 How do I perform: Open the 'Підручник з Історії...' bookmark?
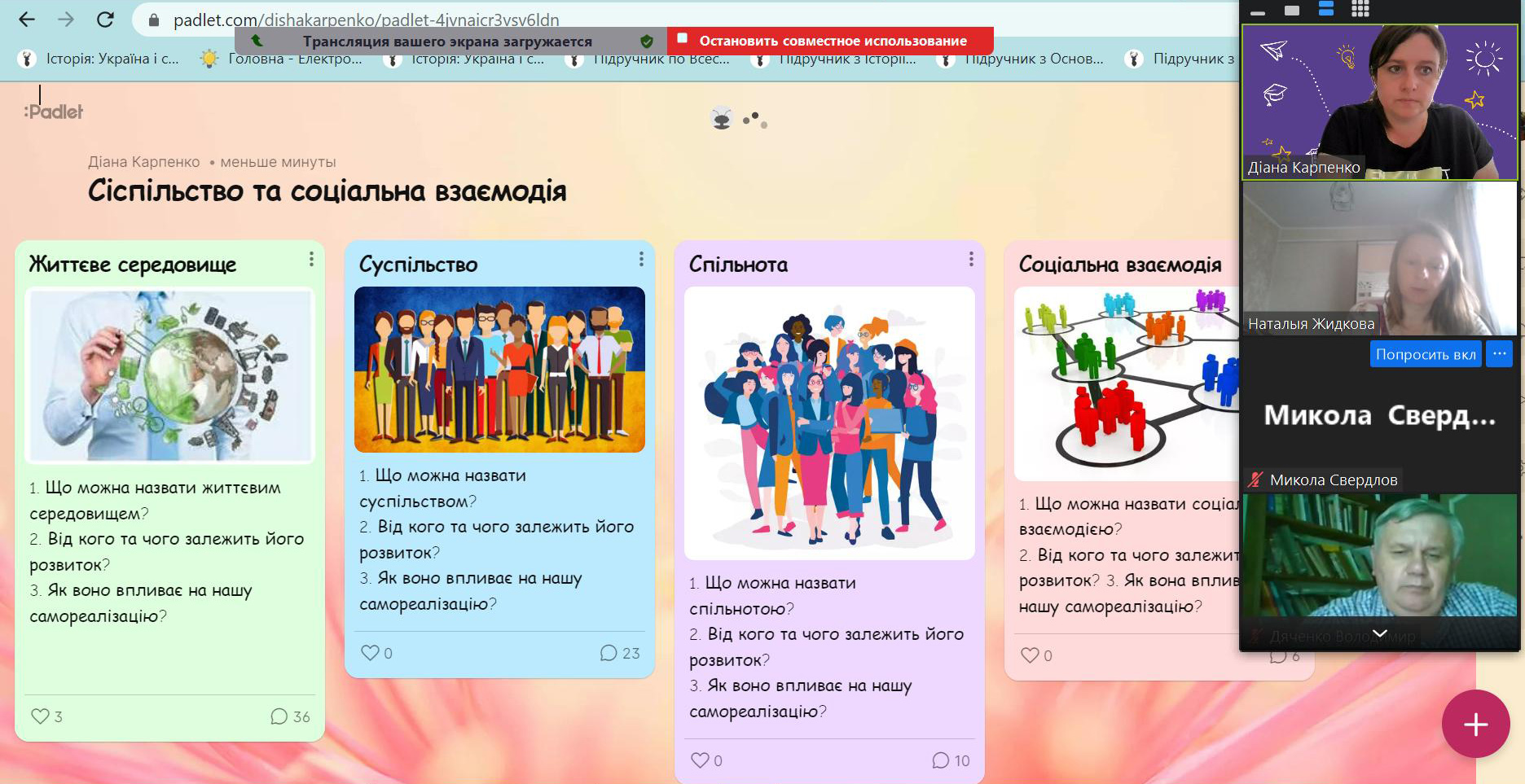pos(833,59)
